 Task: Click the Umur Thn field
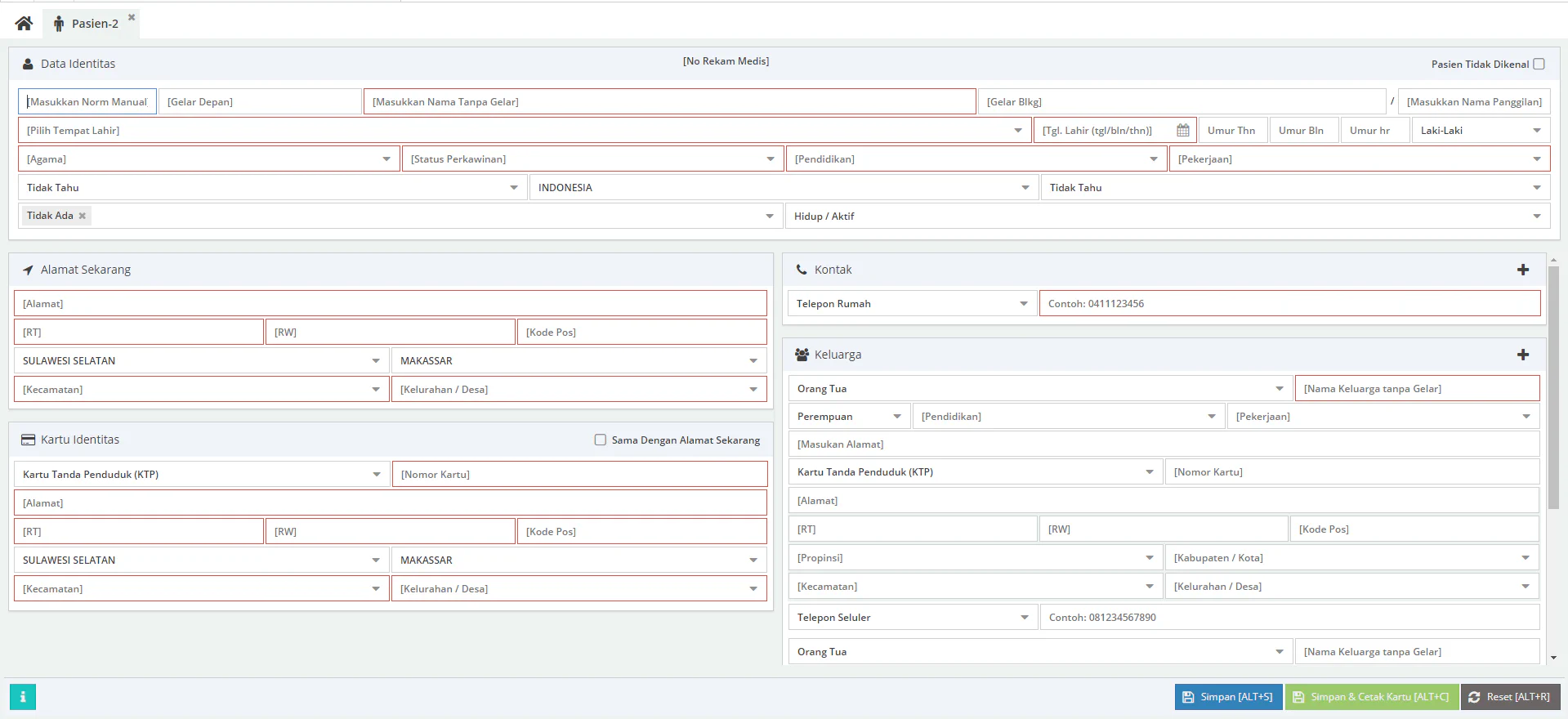tap(1233, 131)
